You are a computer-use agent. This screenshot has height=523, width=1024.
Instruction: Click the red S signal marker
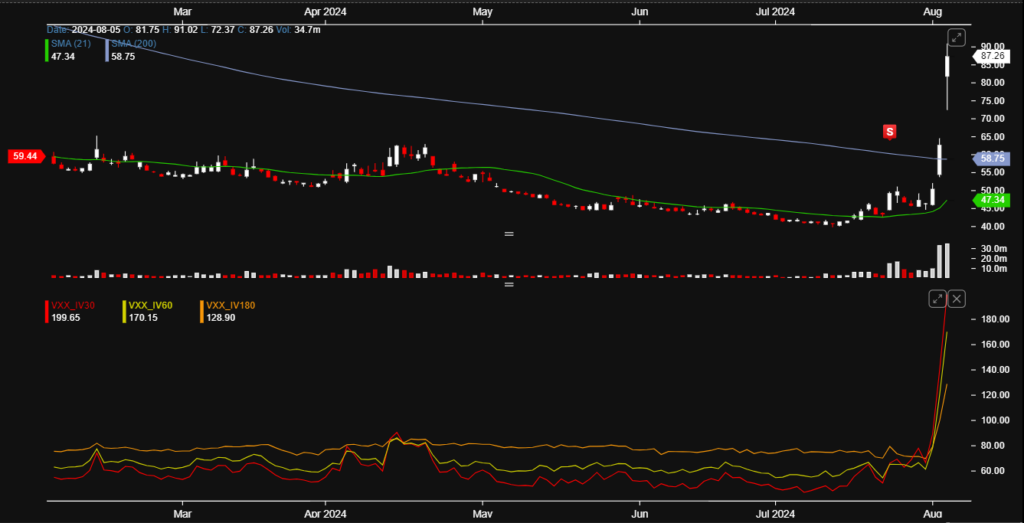(x=889, y=132)
